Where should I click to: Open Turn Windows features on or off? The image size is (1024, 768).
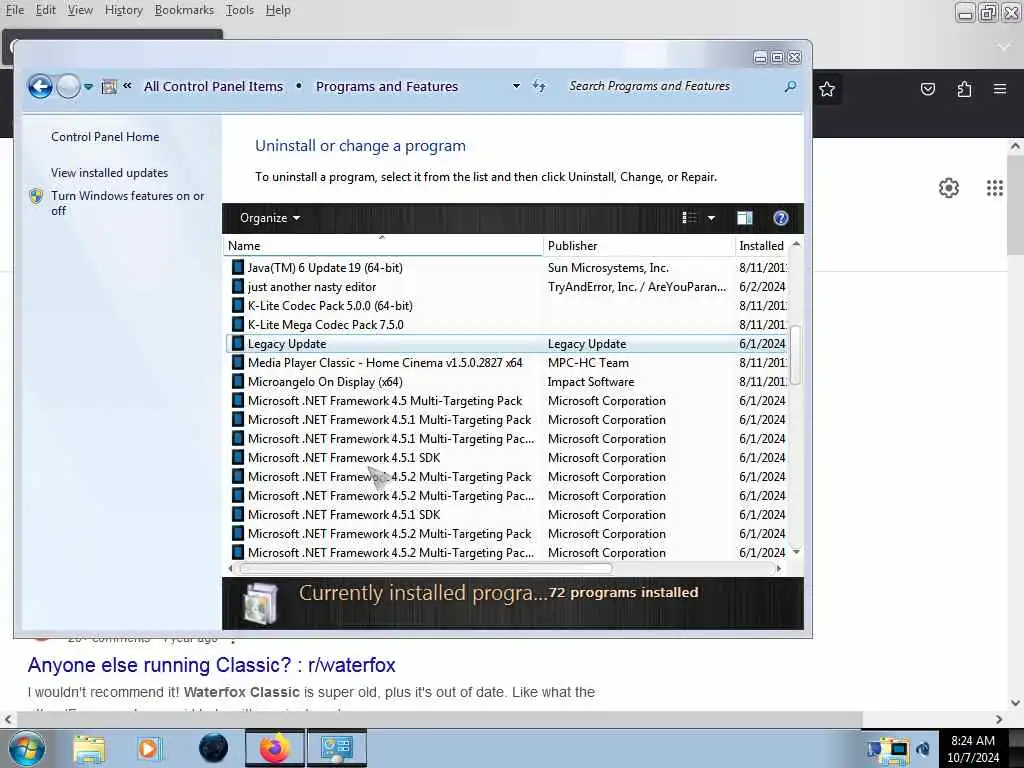click(127, 203)
